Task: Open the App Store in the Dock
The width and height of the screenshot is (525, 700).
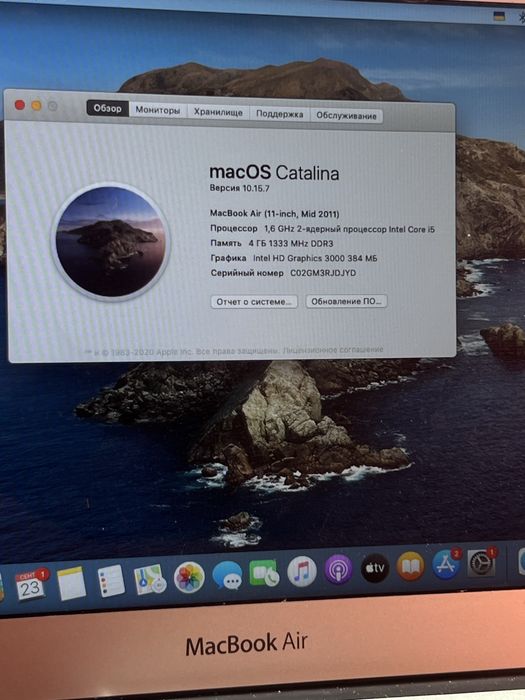Action: click(446, 564)
